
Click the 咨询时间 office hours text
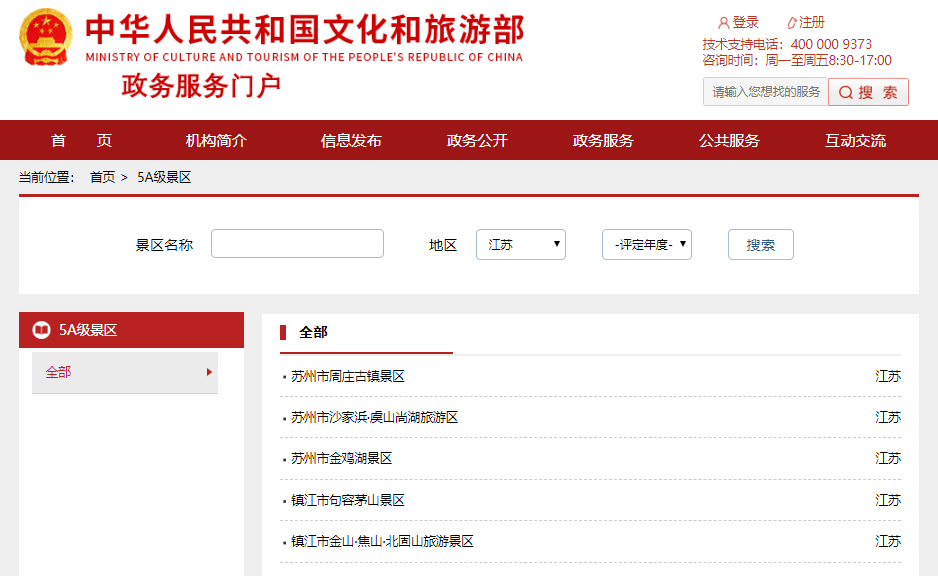[797, 60]
